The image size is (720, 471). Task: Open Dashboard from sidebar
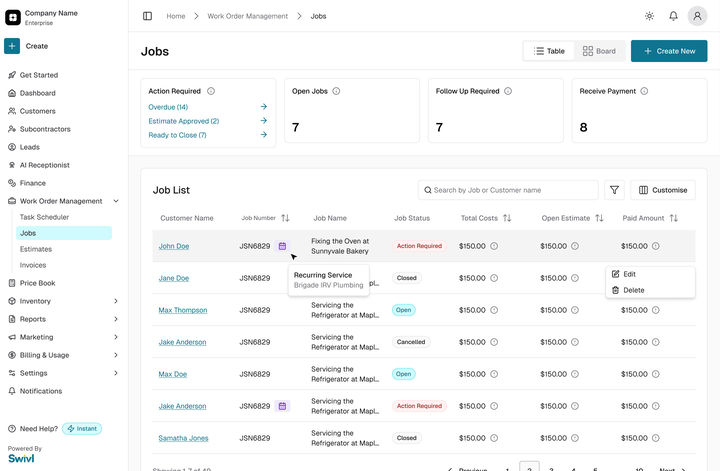click(x=38, y=93)
